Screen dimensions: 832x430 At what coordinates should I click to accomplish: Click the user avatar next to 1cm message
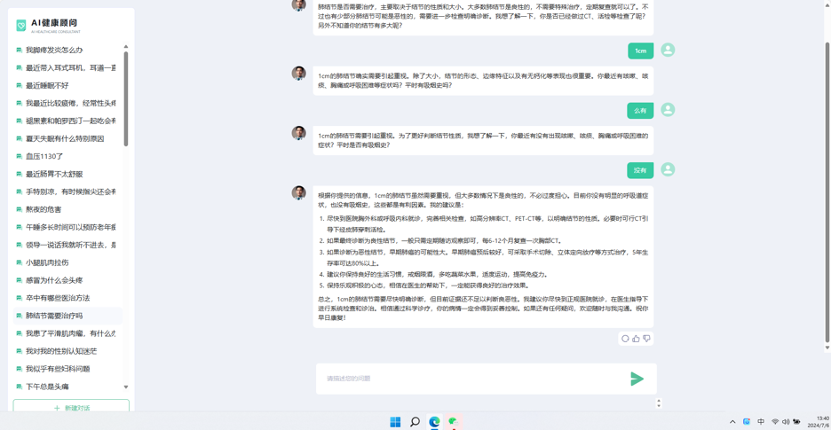tap(667, 50)
